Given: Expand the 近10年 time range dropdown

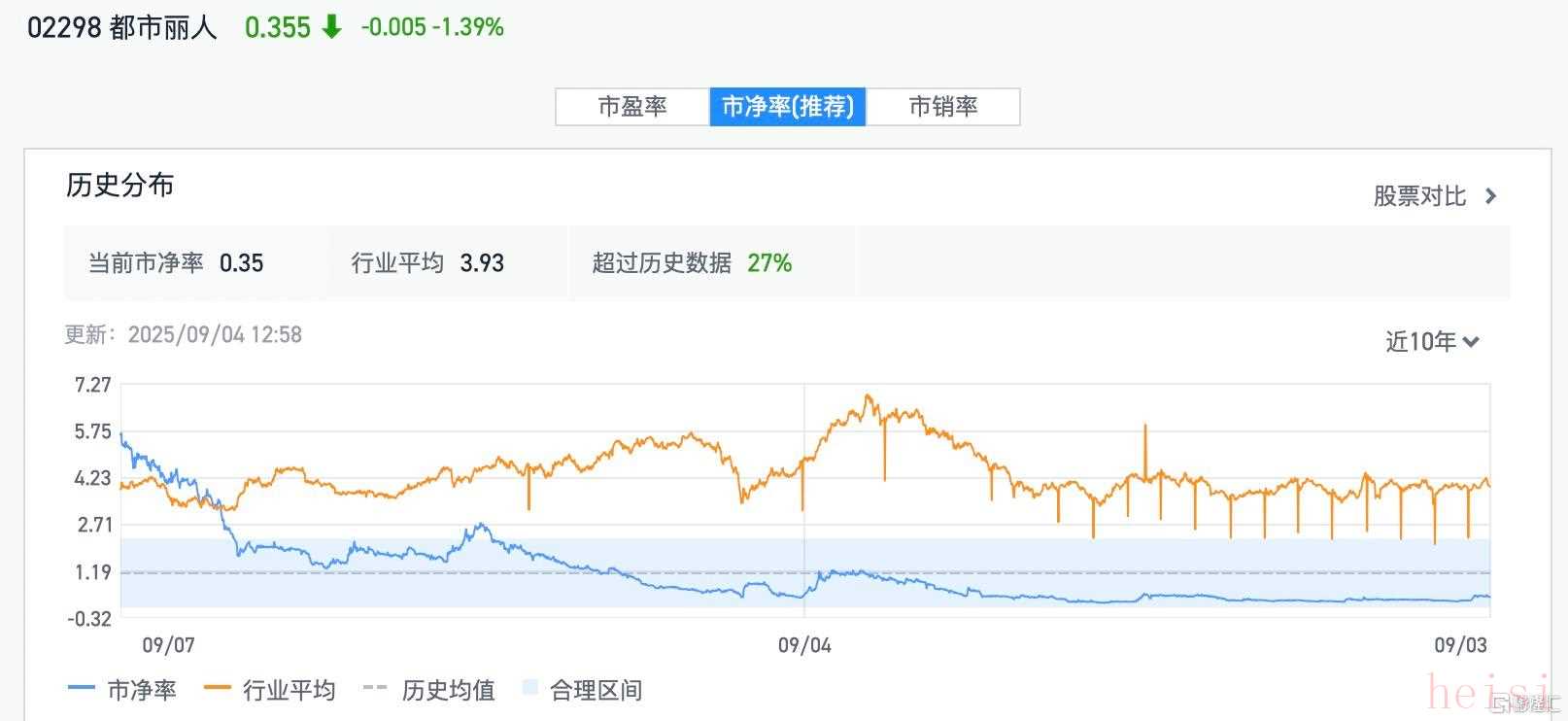Looking at the screenshot, I should 1421,342.
